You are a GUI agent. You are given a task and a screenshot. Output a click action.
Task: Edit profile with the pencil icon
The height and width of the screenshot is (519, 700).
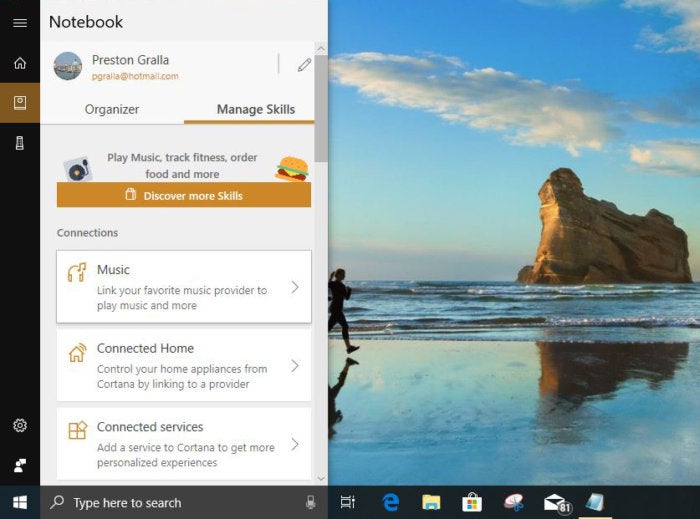coord(304,65)
